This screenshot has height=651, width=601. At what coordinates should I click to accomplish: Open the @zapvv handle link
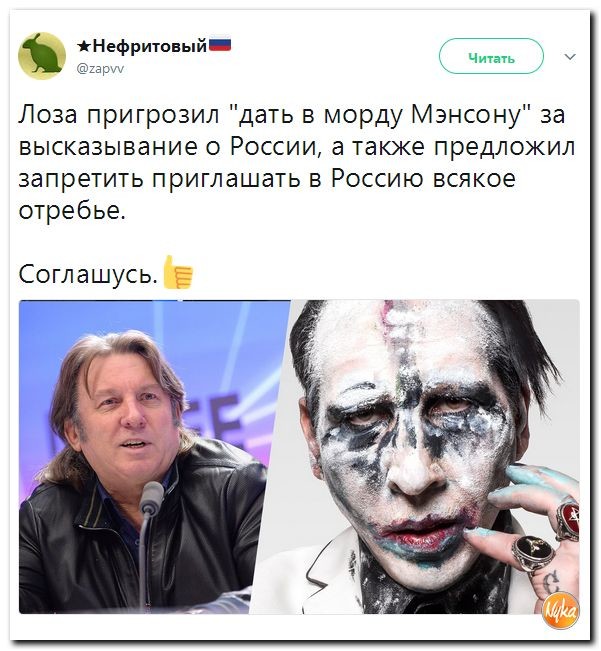point(100,69)
